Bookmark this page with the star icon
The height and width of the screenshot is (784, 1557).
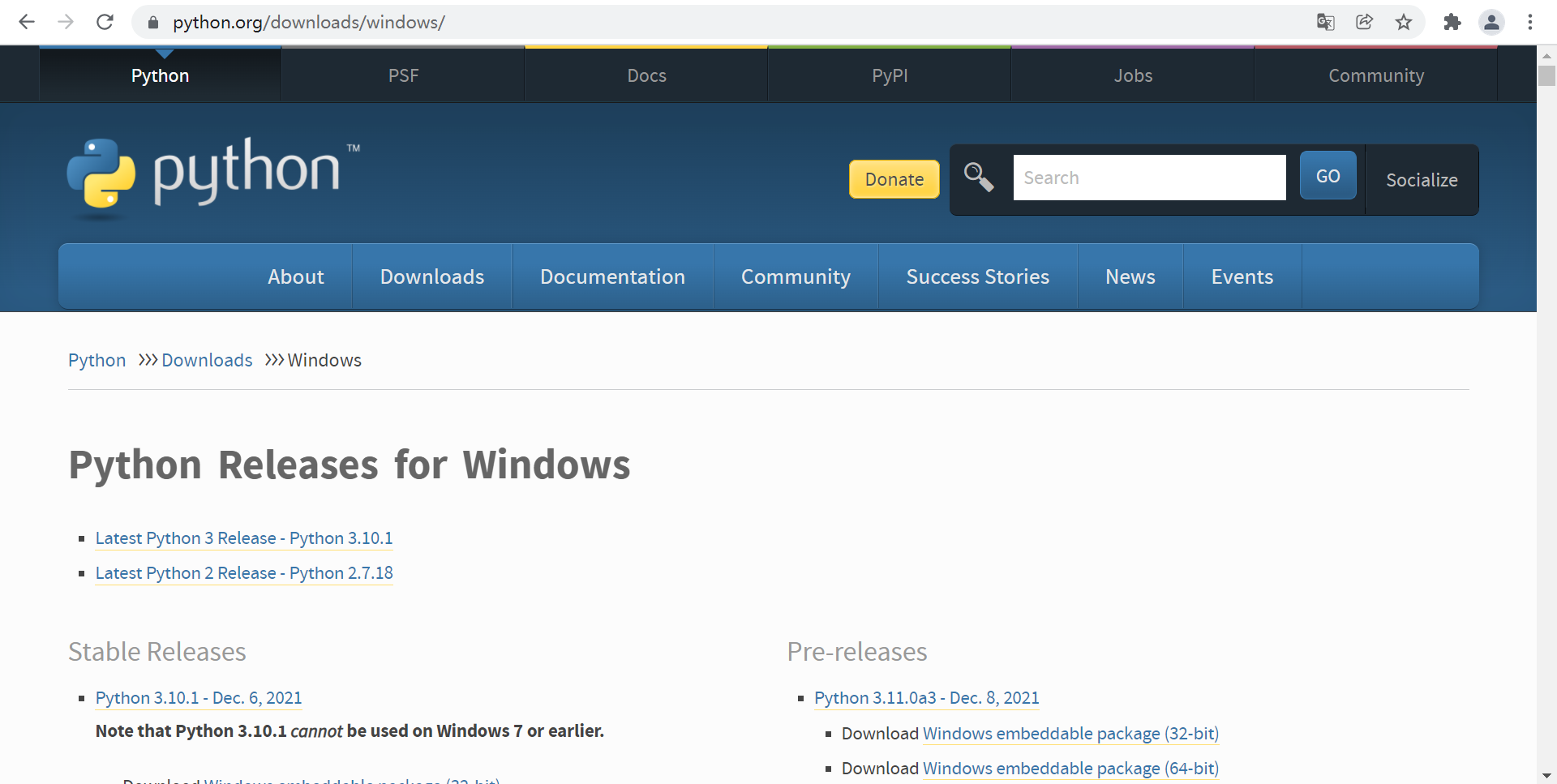click(1404, 22)
